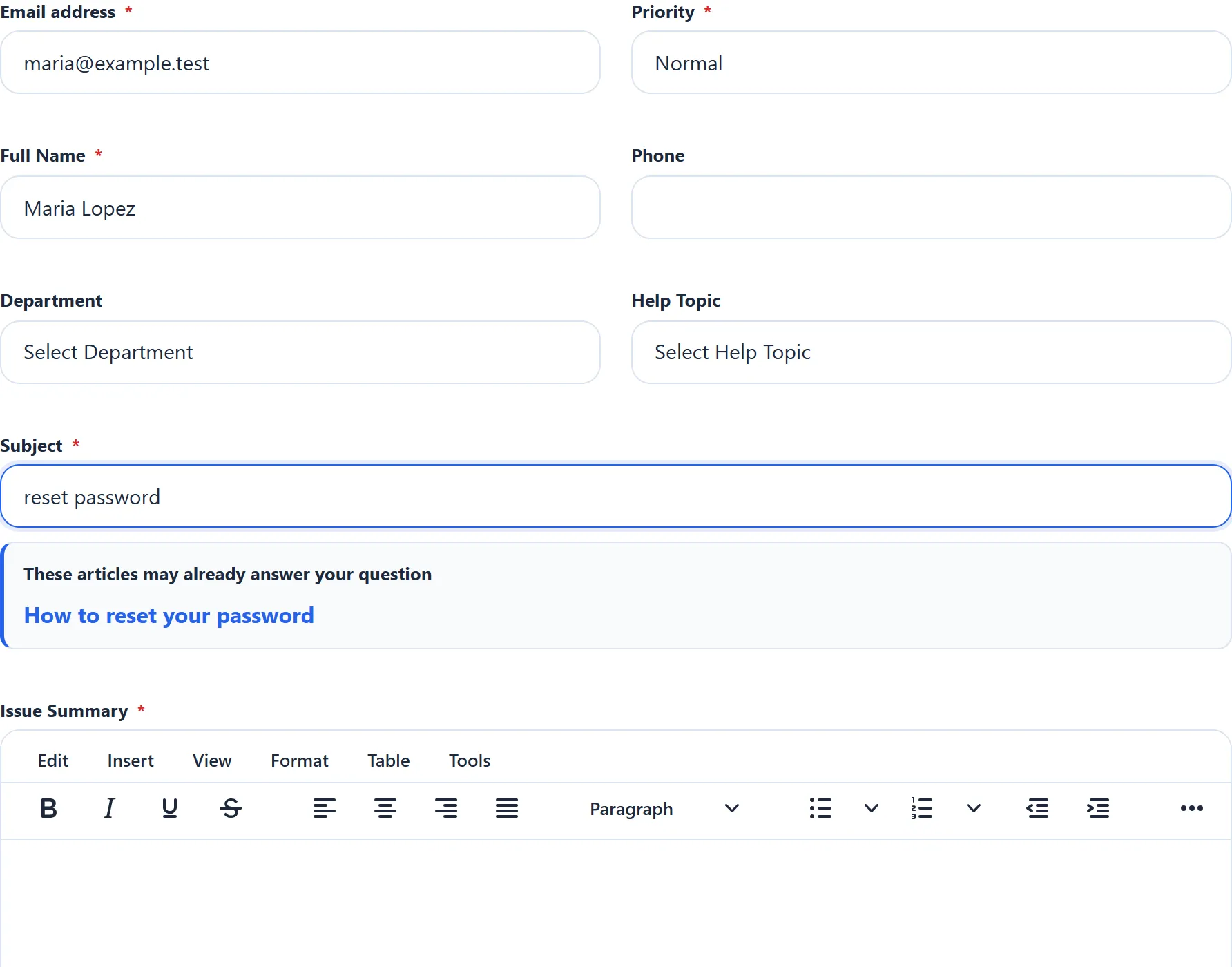Click into the Issue Summary editor body
The height and width of the screenshot is (967, 1232).
tap(616, 903)
